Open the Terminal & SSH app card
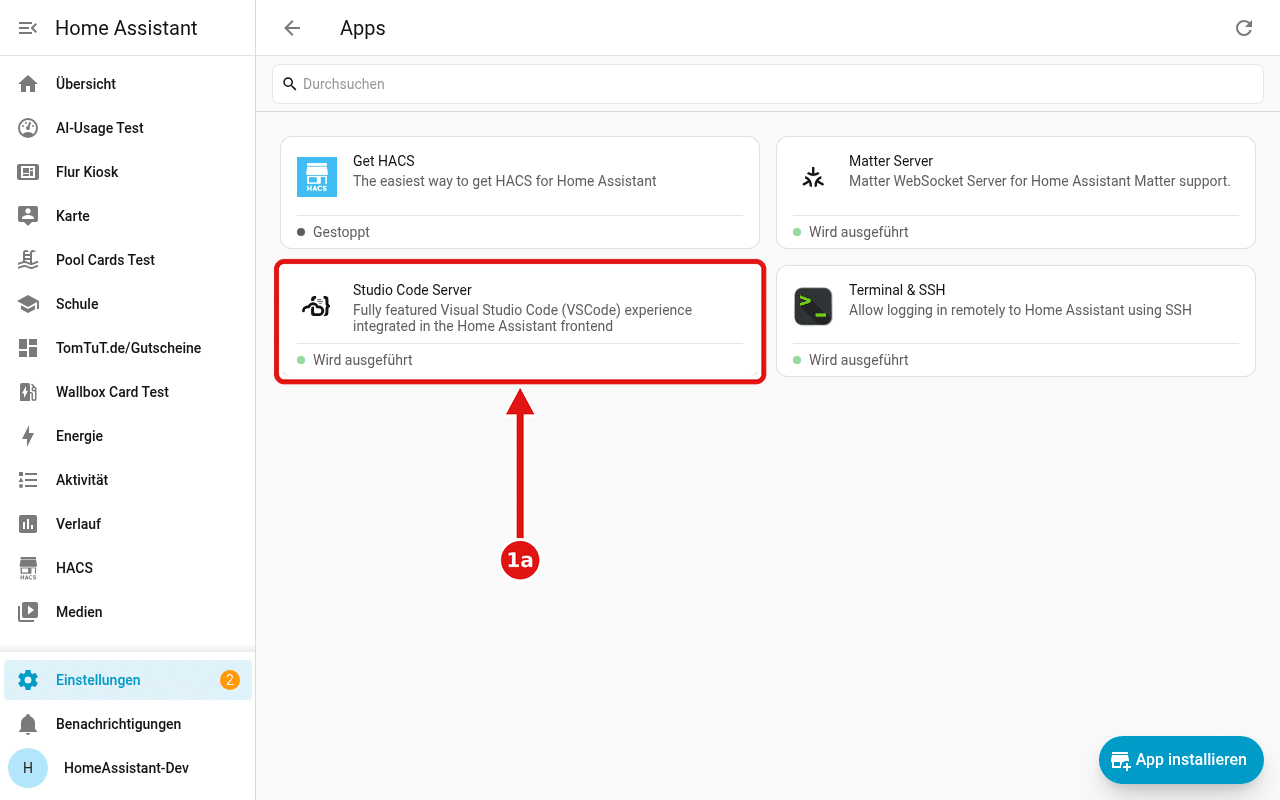This screenshot has height=800, width=1280. (1016, 321)
